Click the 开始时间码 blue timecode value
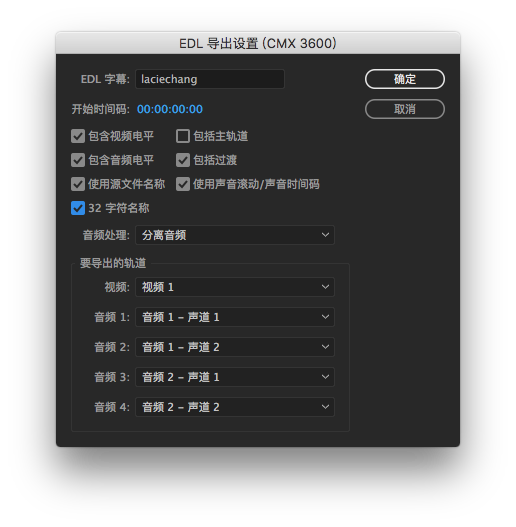Viewport: 516px width, 527px height. (x=170, y=109)
